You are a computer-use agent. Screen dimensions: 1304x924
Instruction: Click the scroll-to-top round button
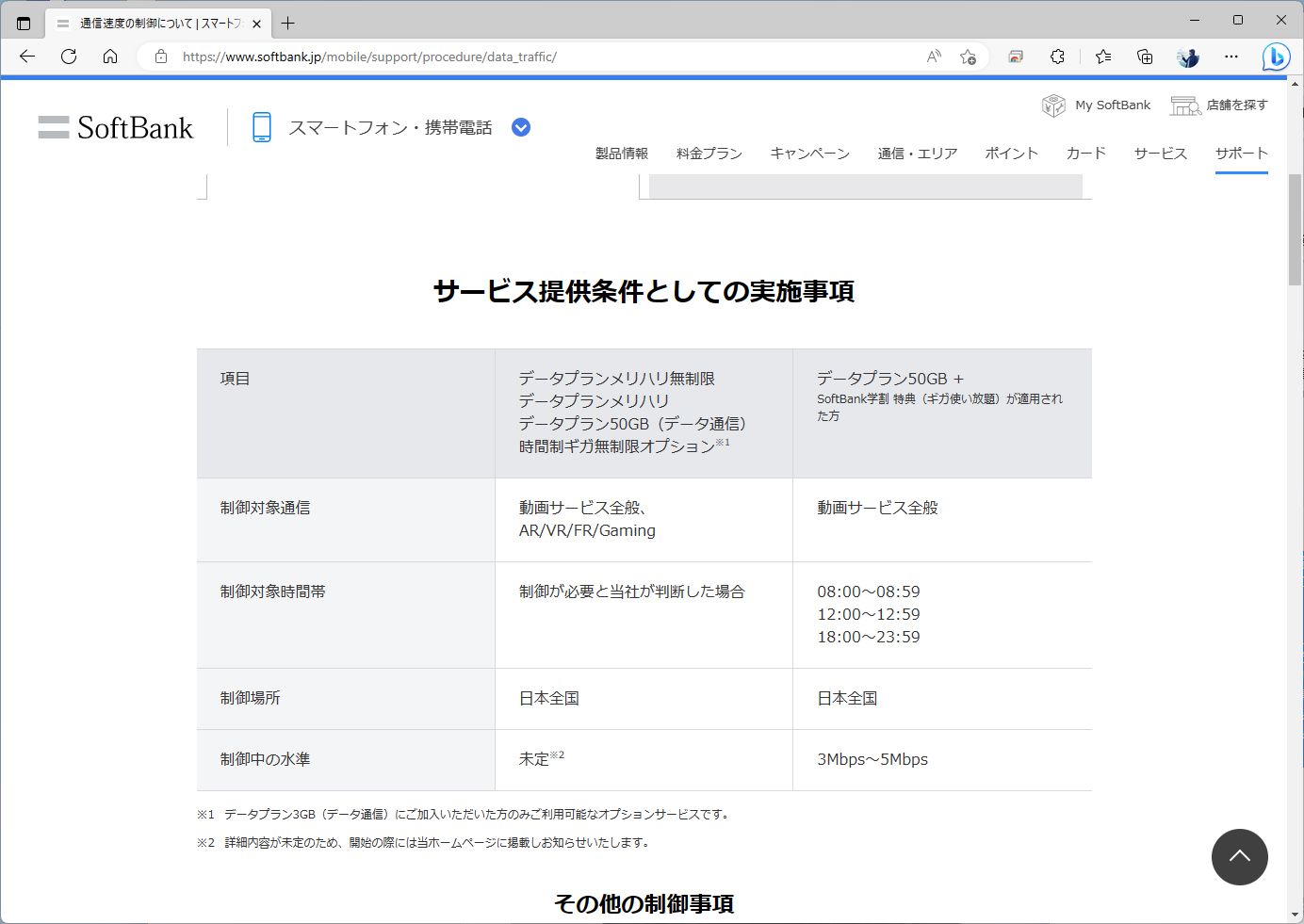point(1240,857)
